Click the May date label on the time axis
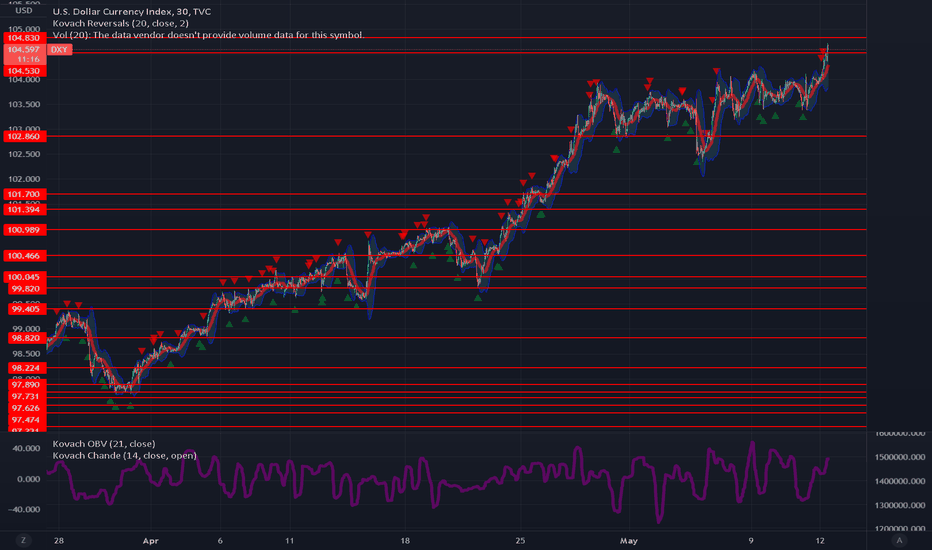 (x=628, y=540)
